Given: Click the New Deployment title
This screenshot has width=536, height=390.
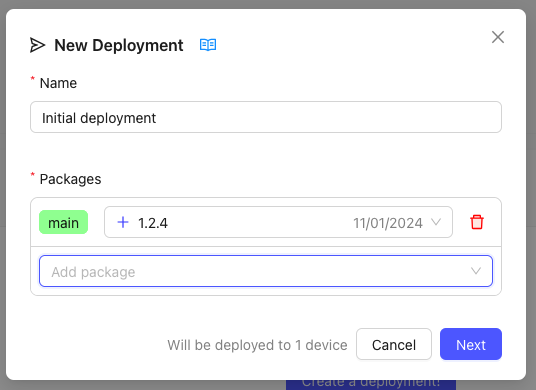Looking at the screenshot, I should click(119, 45).
